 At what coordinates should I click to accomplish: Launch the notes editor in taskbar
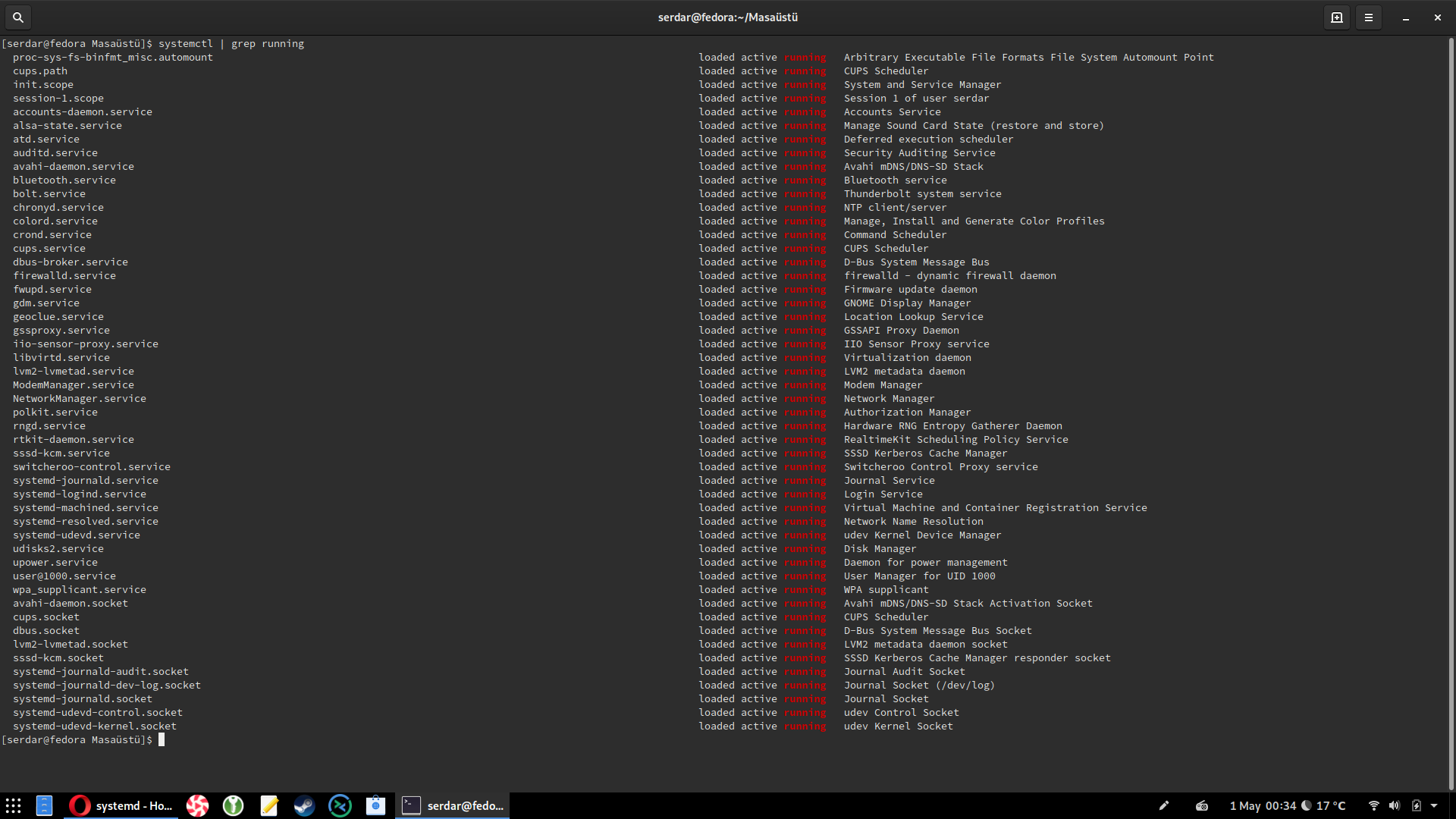[x=268, y=805]
